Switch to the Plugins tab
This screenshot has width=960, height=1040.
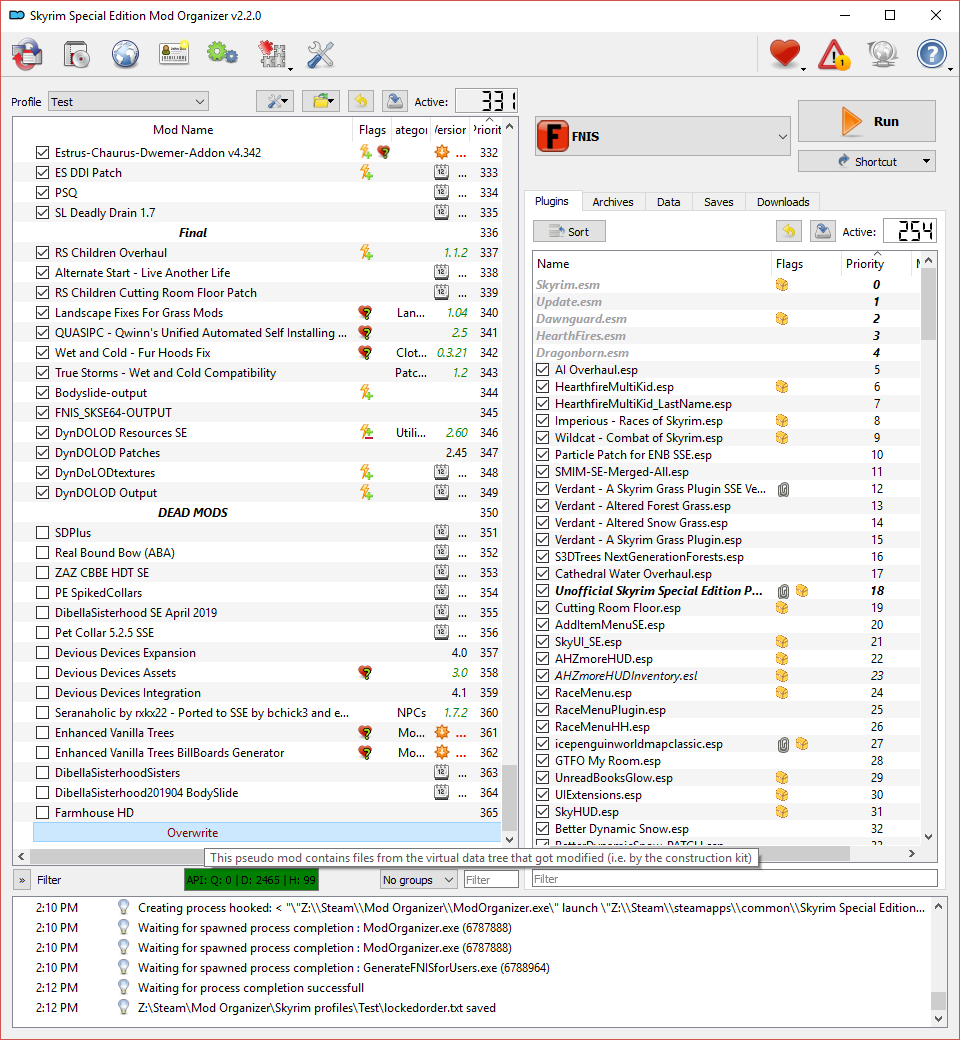point(552,201)
